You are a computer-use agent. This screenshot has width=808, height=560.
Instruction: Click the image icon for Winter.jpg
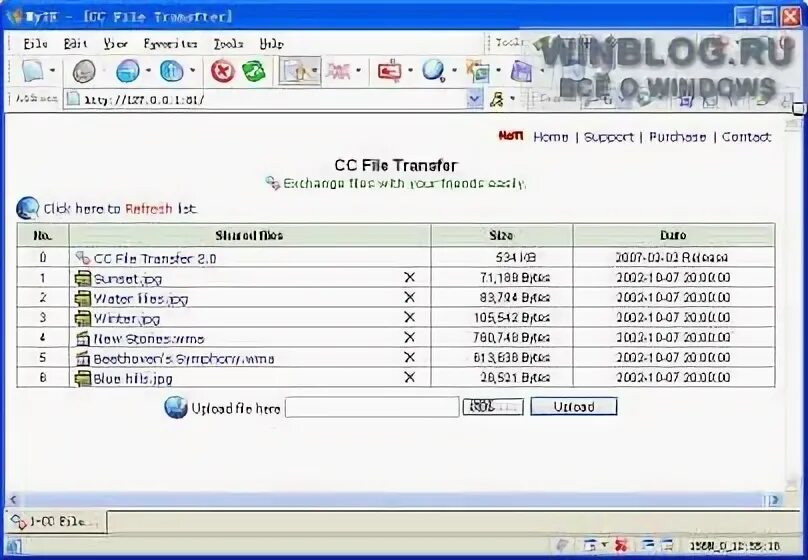point(82,318)
